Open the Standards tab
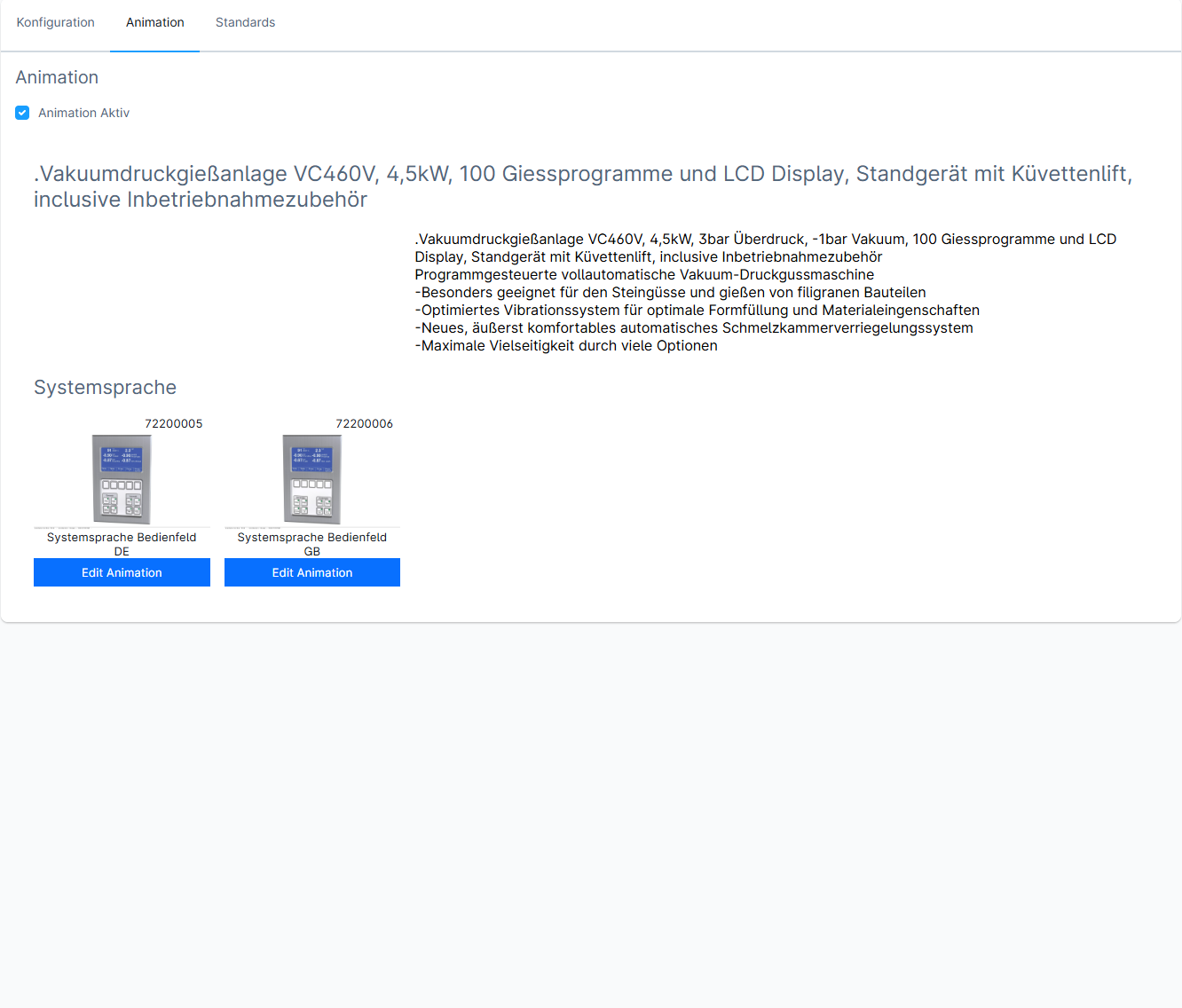The width and height of the screenshot is (1182, 1008). 245,22
